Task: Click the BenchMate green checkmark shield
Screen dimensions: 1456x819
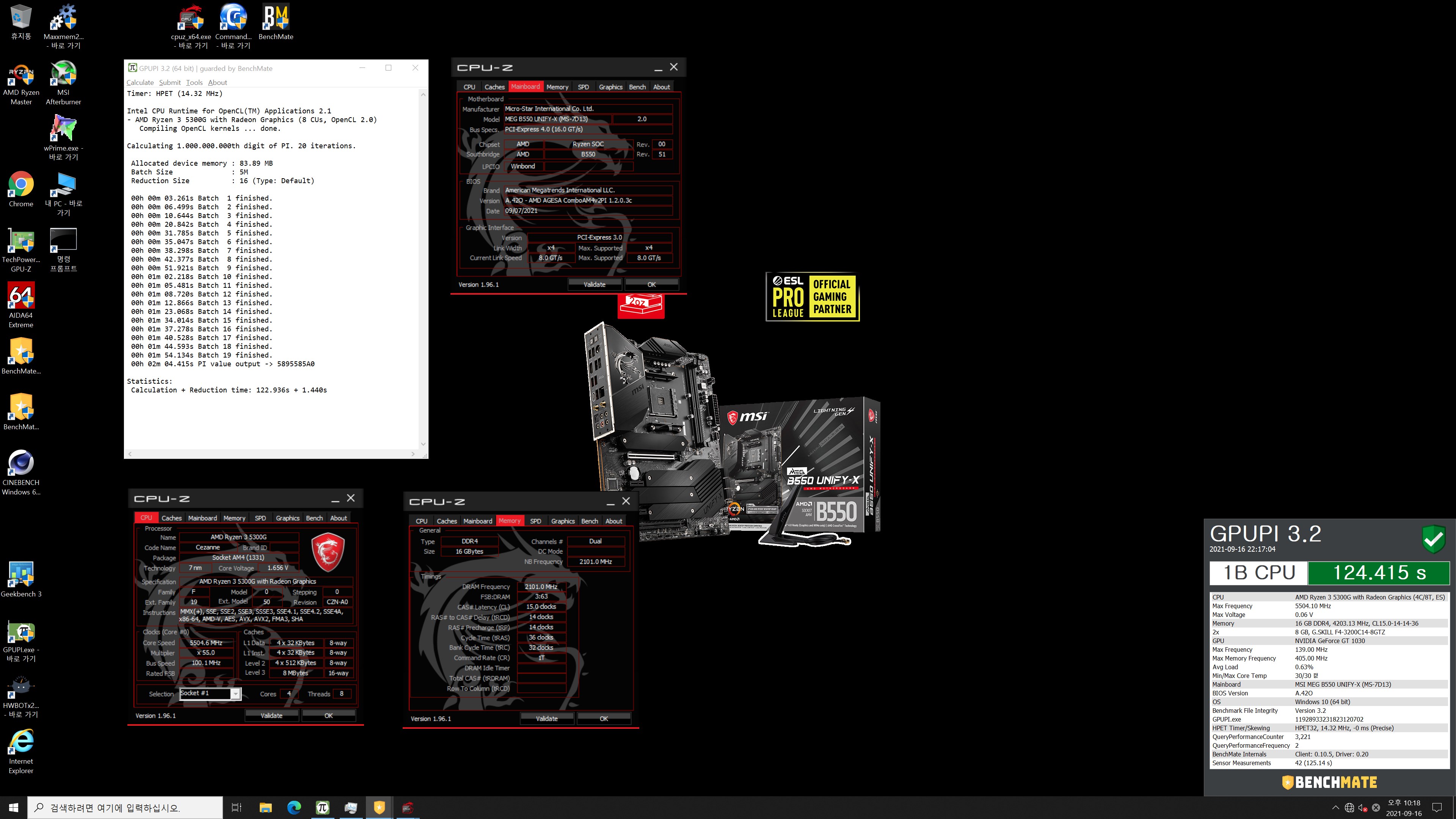Action: [1434, 539]
